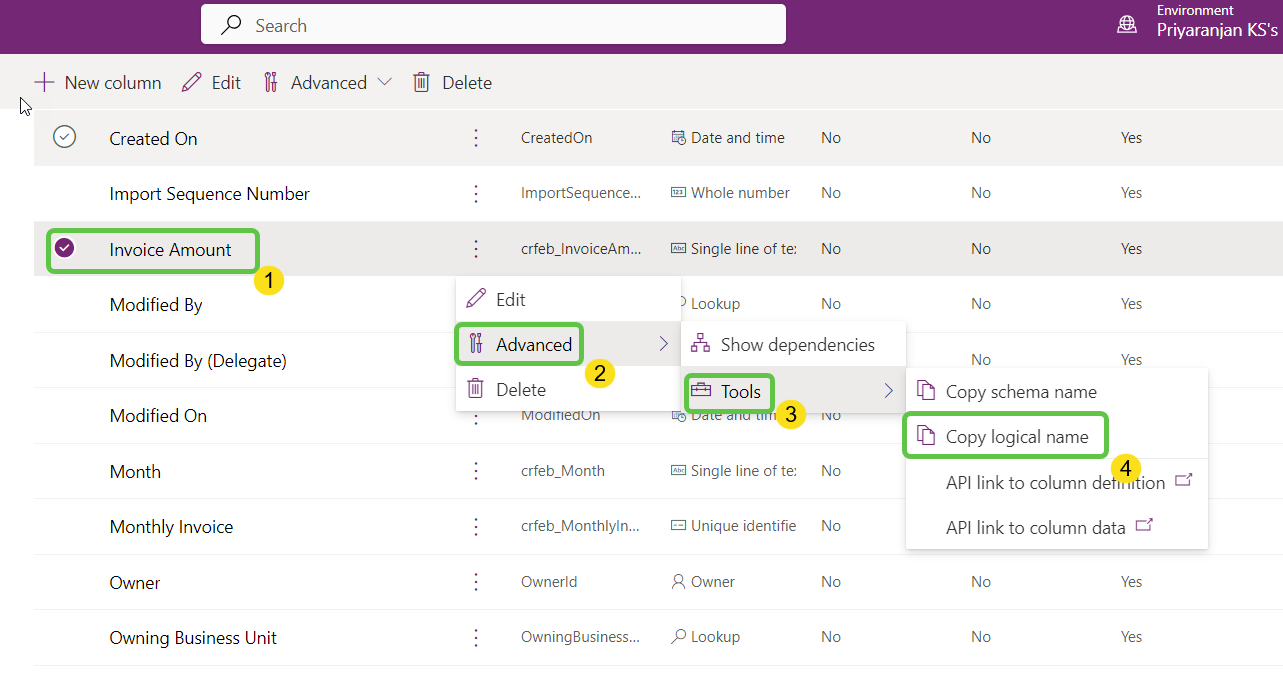Expand the Advanced submenu chevron in the context menu
Image resolution: width=1283 pixels, height=676 pixels.
[x=663, y=344]
